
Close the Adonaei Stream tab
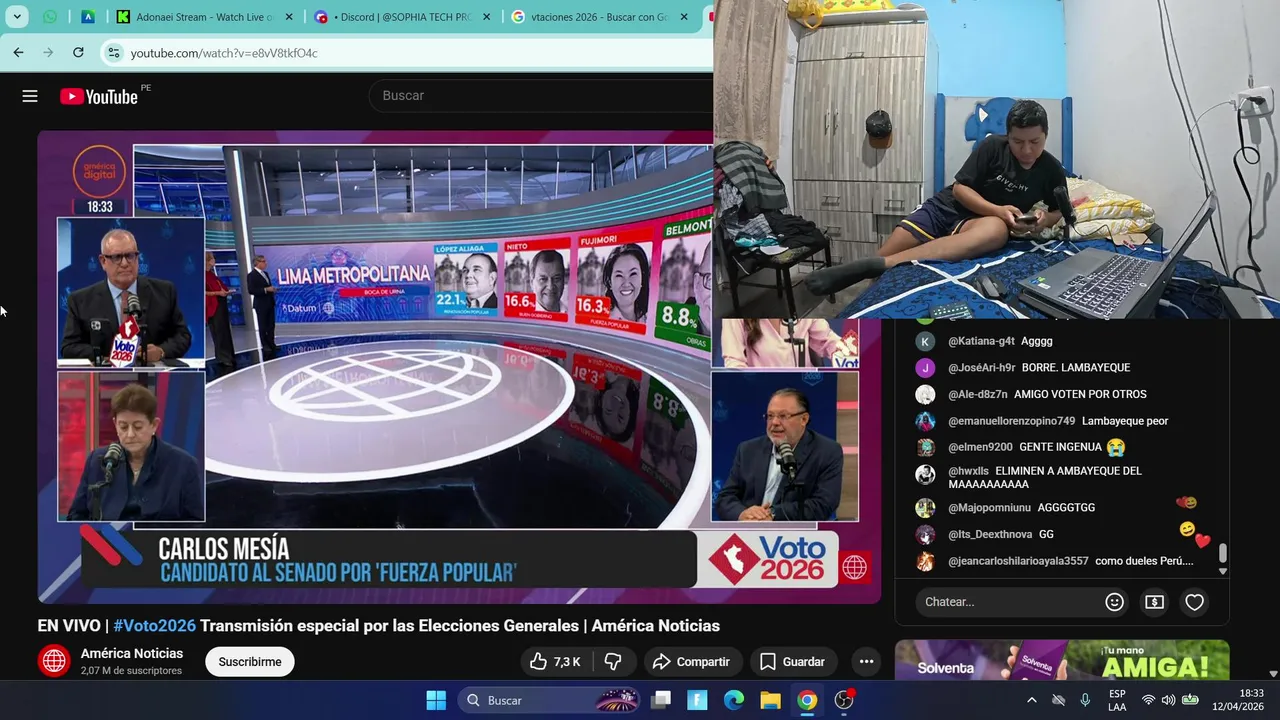point(289,17)
